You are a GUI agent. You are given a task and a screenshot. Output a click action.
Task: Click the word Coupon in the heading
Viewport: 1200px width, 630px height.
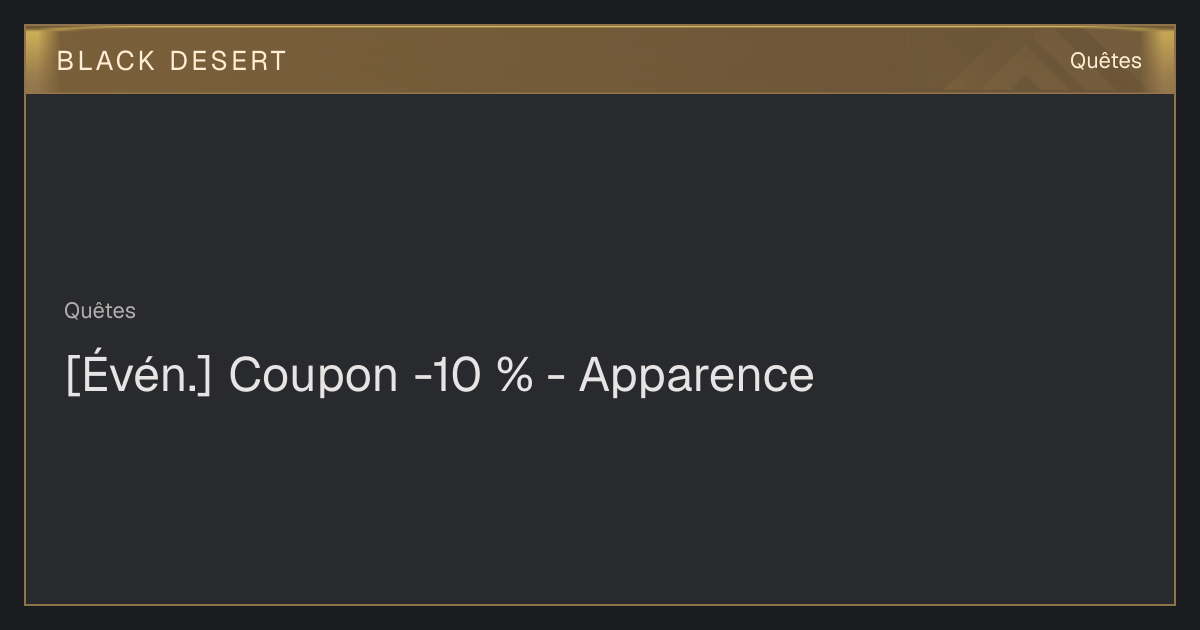(313, 377)
